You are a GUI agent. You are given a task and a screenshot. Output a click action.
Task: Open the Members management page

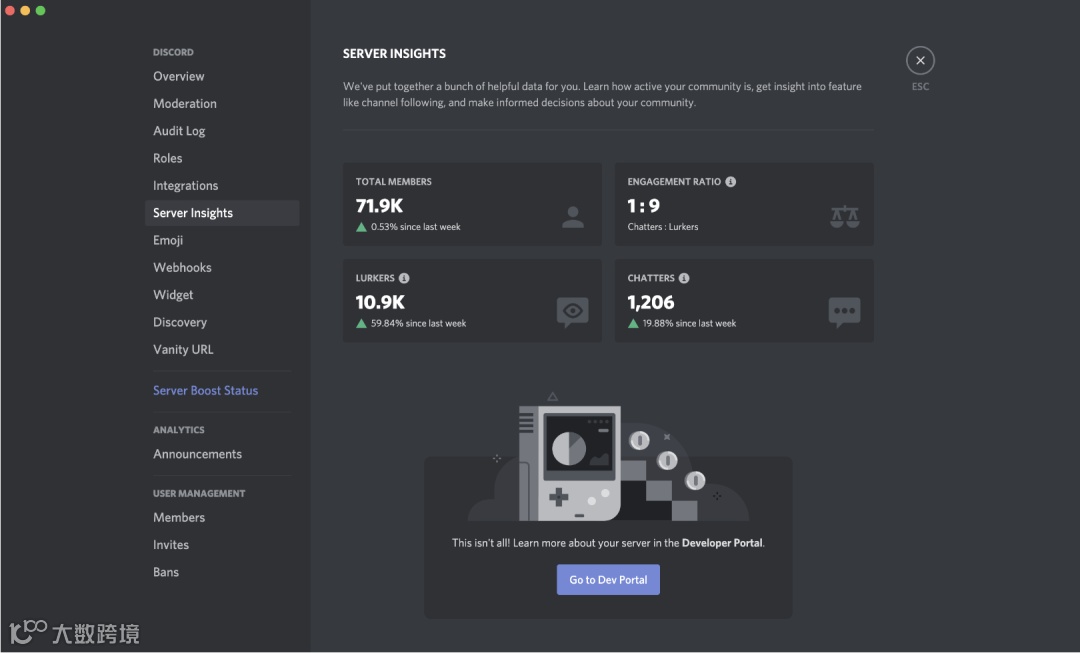click(x=179, y=517)
